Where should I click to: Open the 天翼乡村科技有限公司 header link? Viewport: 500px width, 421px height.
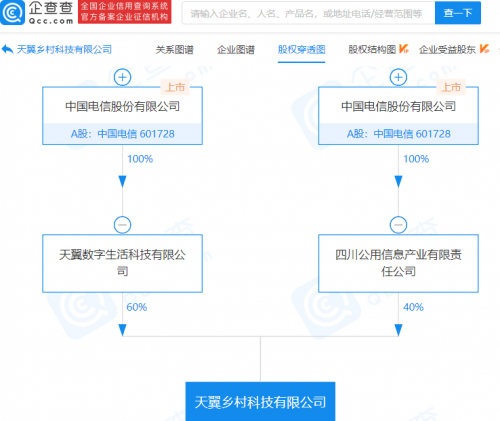pos(64,50)
